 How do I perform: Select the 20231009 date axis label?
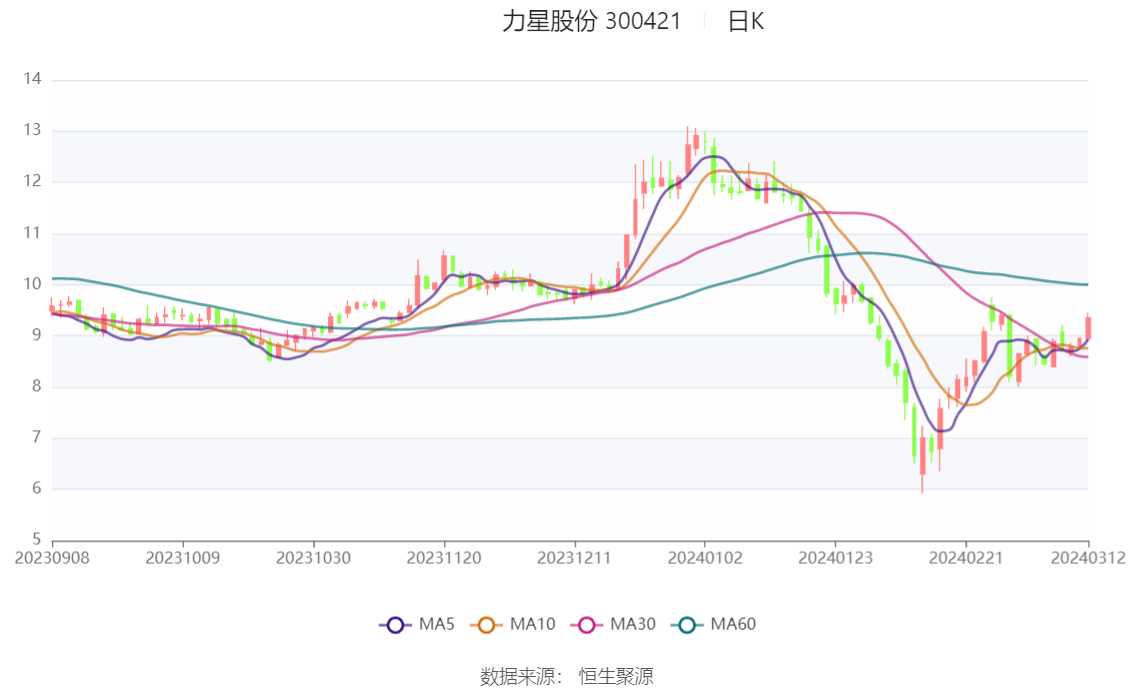pyautogui.click(x=183, y=558)
